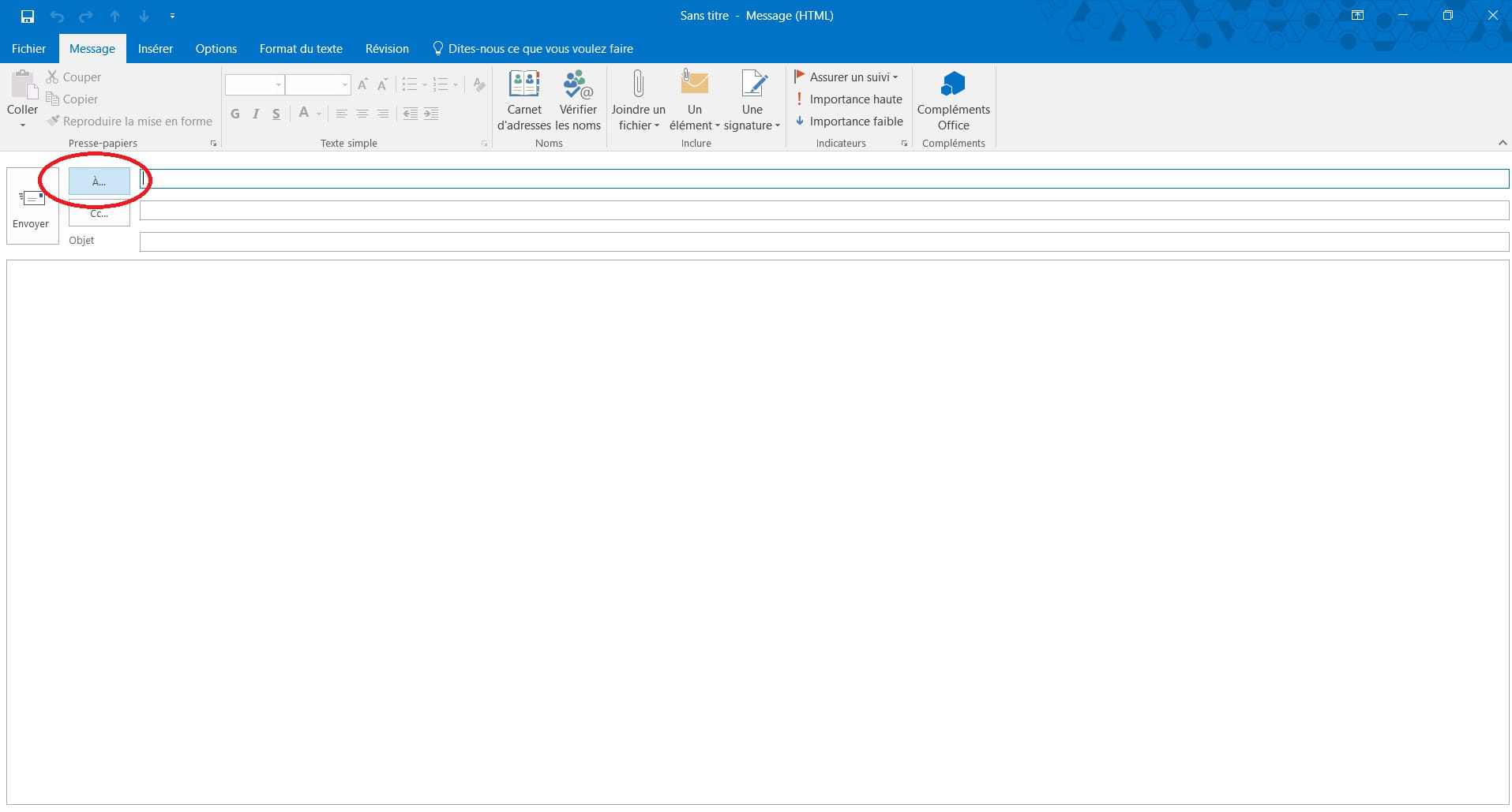Attach a file with Joindre un fichier
Screen dimensions: 1512x812
click(638, 99)
